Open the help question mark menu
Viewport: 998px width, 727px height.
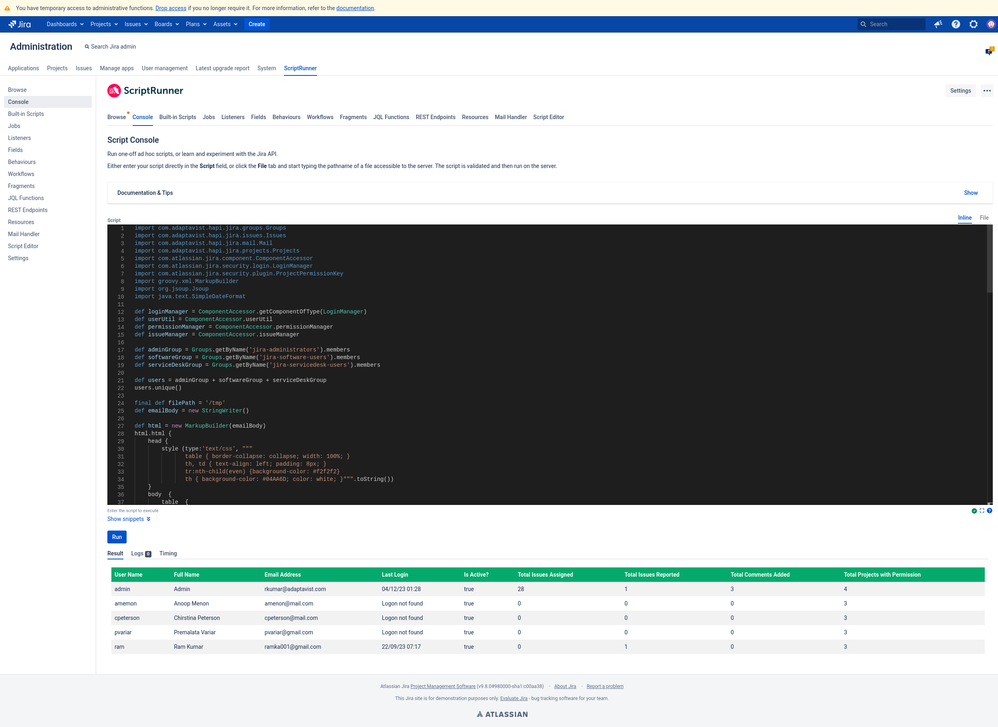click(955, 24)
